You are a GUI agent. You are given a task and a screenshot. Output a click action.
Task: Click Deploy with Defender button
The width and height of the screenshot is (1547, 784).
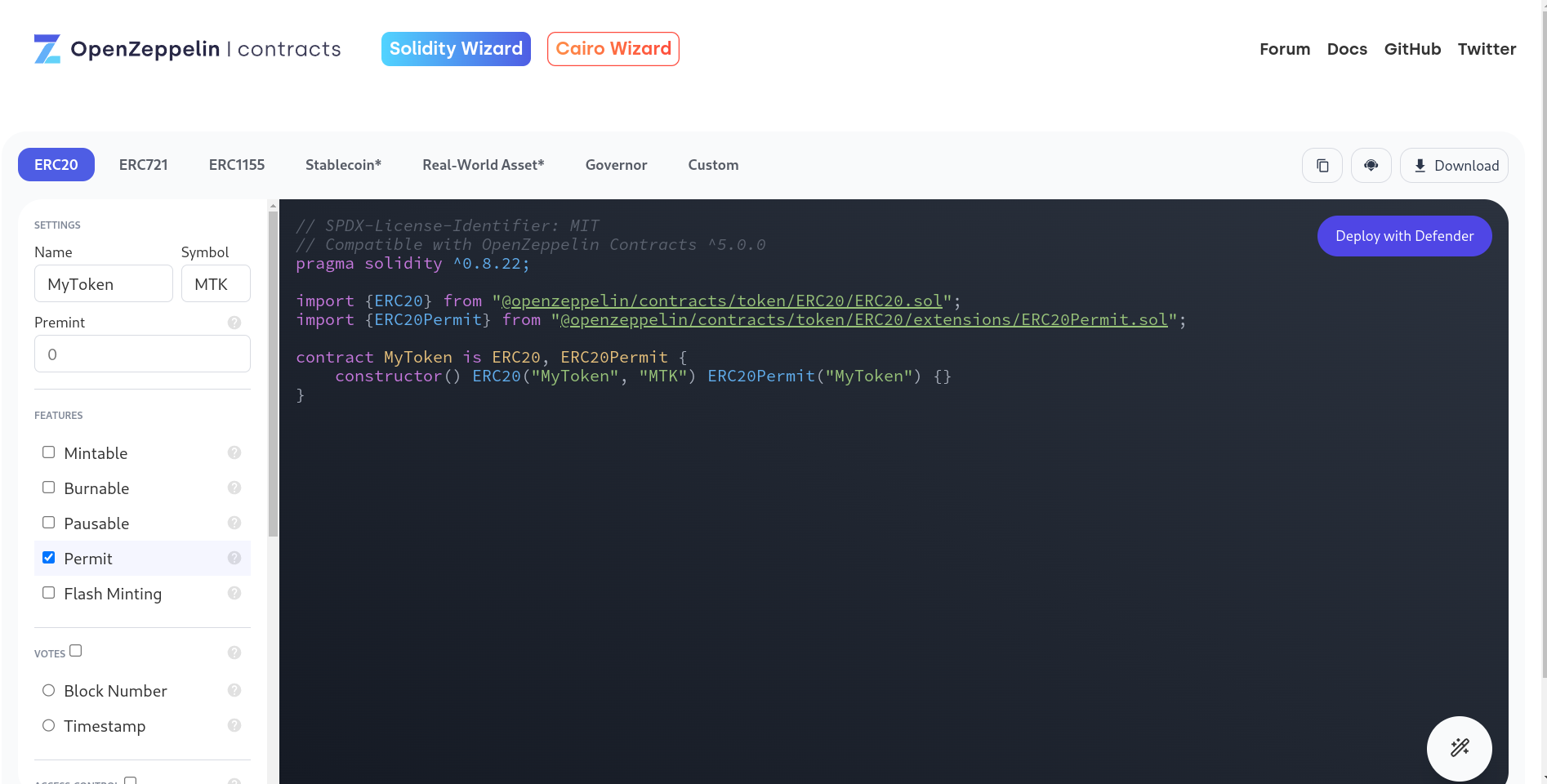tap(1404, 236)
